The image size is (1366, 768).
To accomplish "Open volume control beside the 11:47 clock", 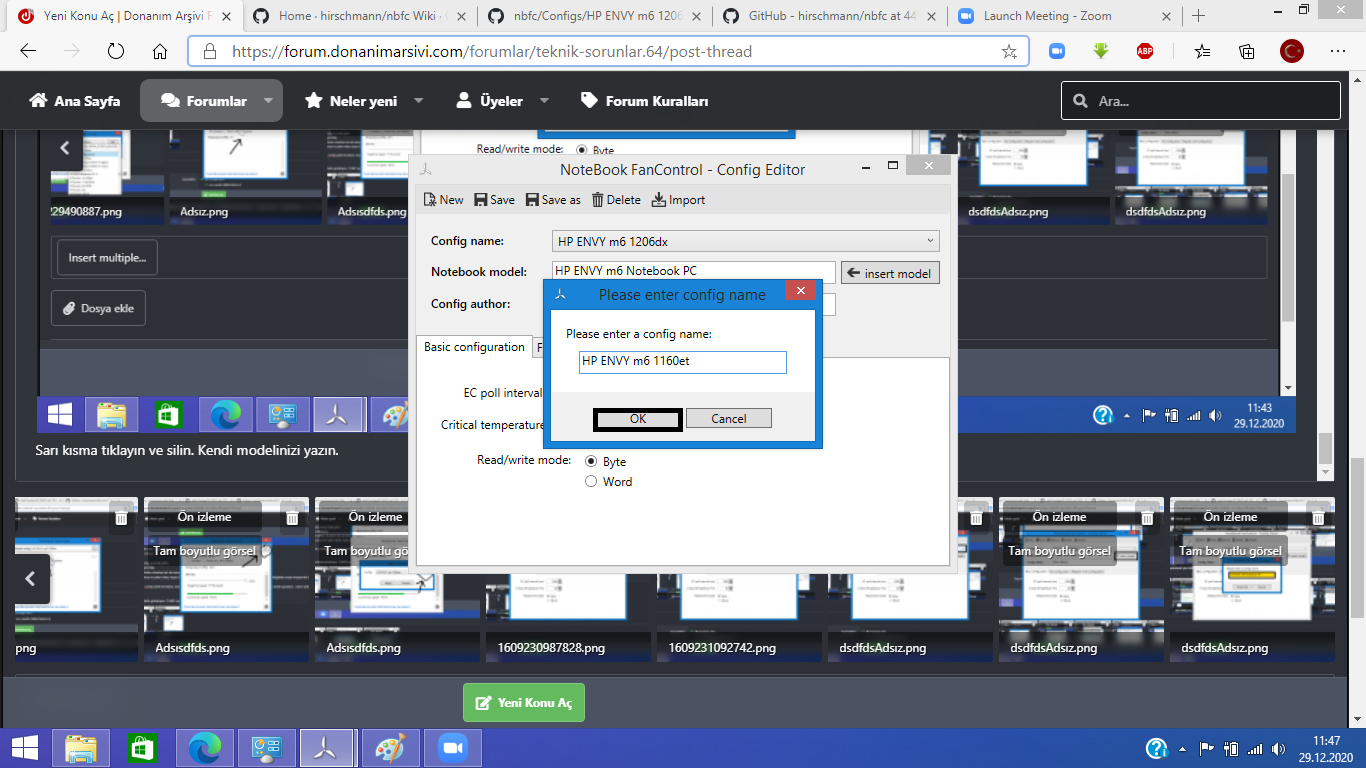I will 1277,748.
